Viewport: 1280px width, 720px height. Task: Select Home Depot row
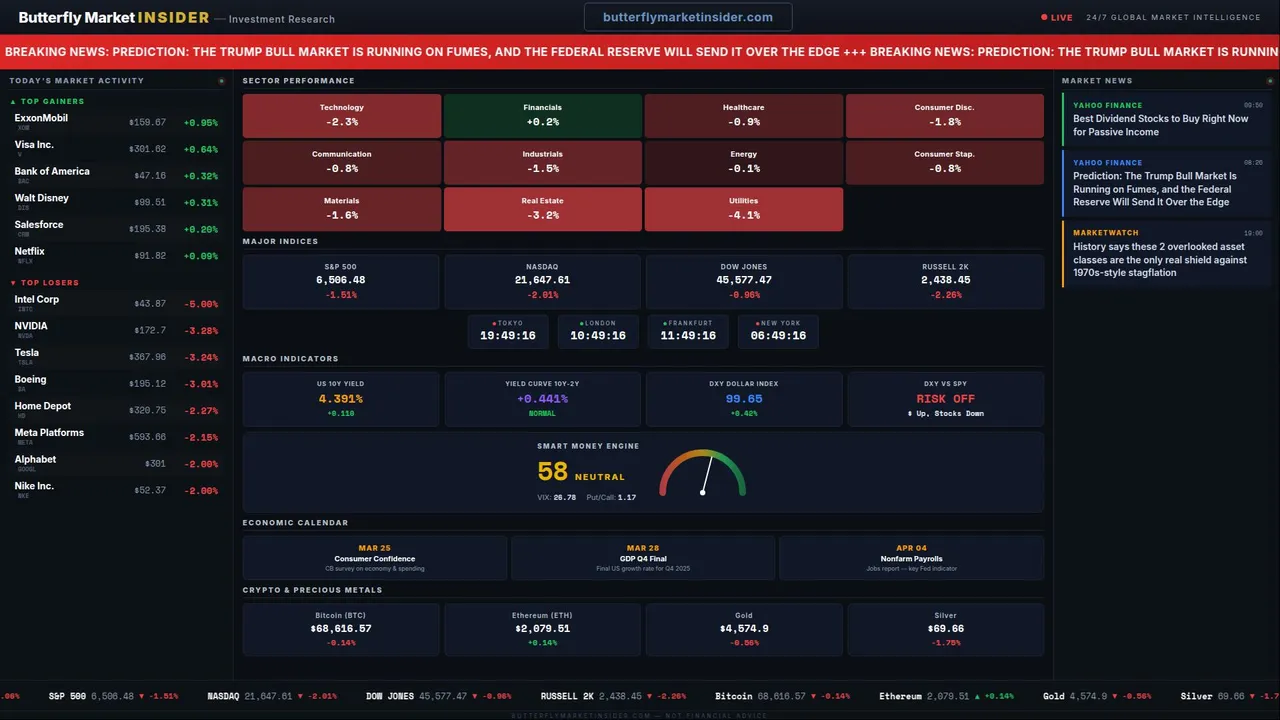(x=116, y=410)
